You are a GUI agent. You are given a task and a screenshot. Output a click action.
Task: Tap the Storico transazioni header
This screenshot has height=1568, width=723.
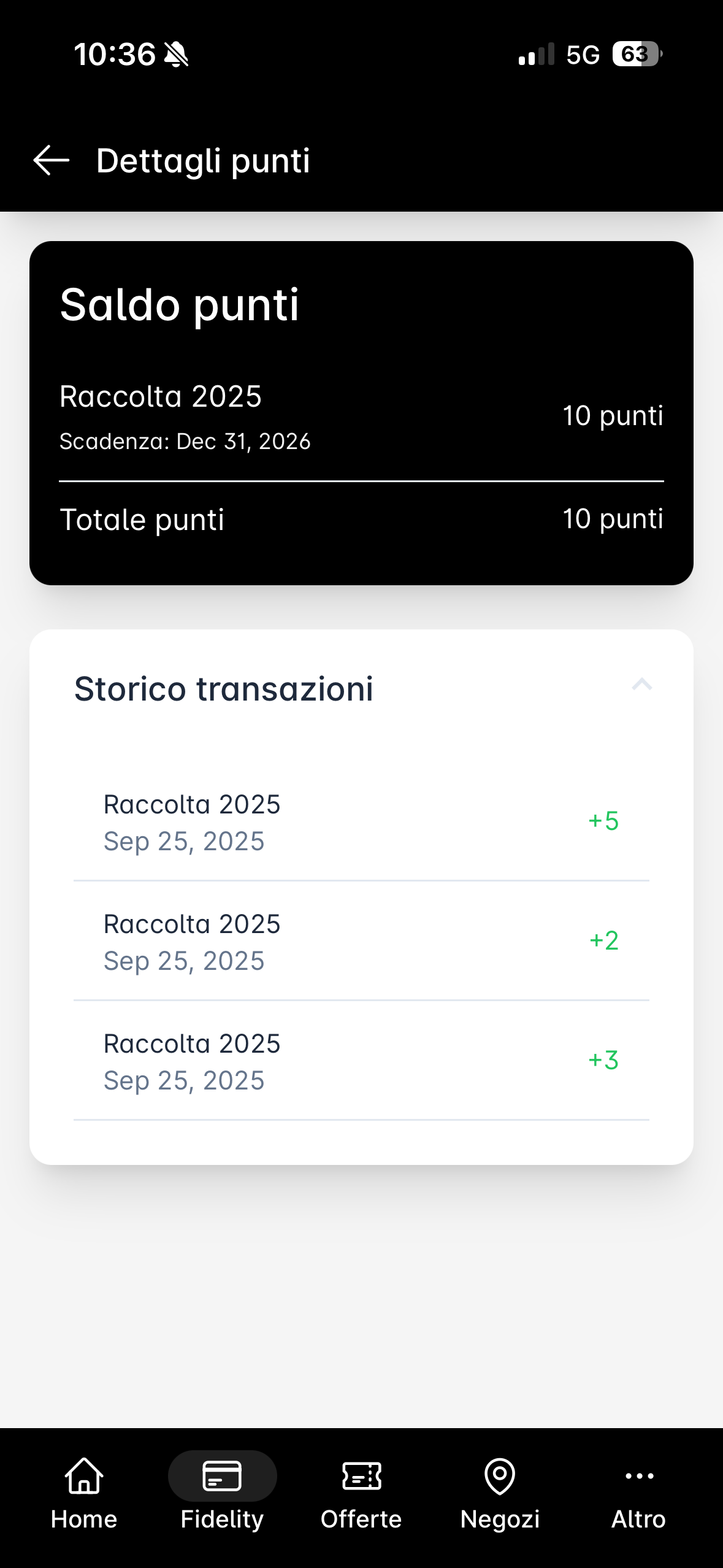click(x=224, y=688)
